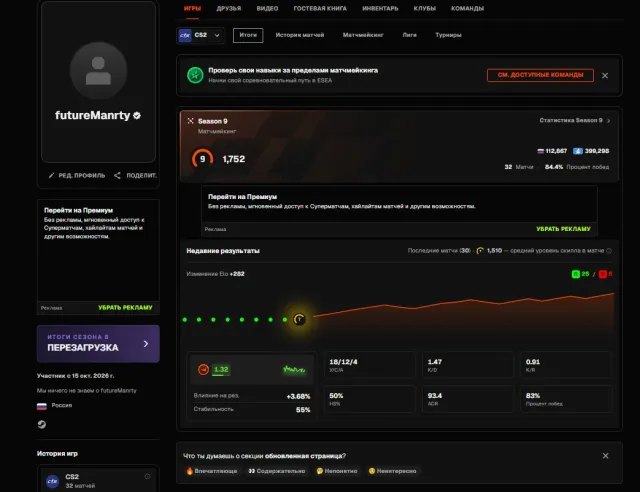Click the first green dot on graph
The width and height of the screenshot is (640, 492).
185,319
